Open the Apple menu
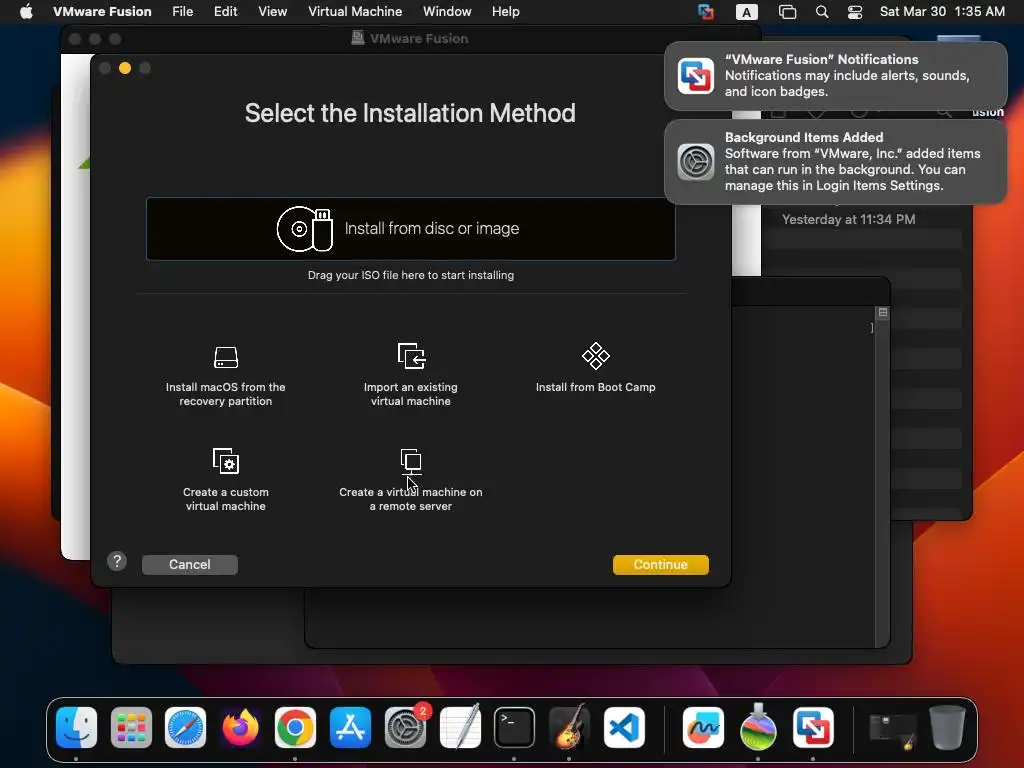 [x=26, y=11]
